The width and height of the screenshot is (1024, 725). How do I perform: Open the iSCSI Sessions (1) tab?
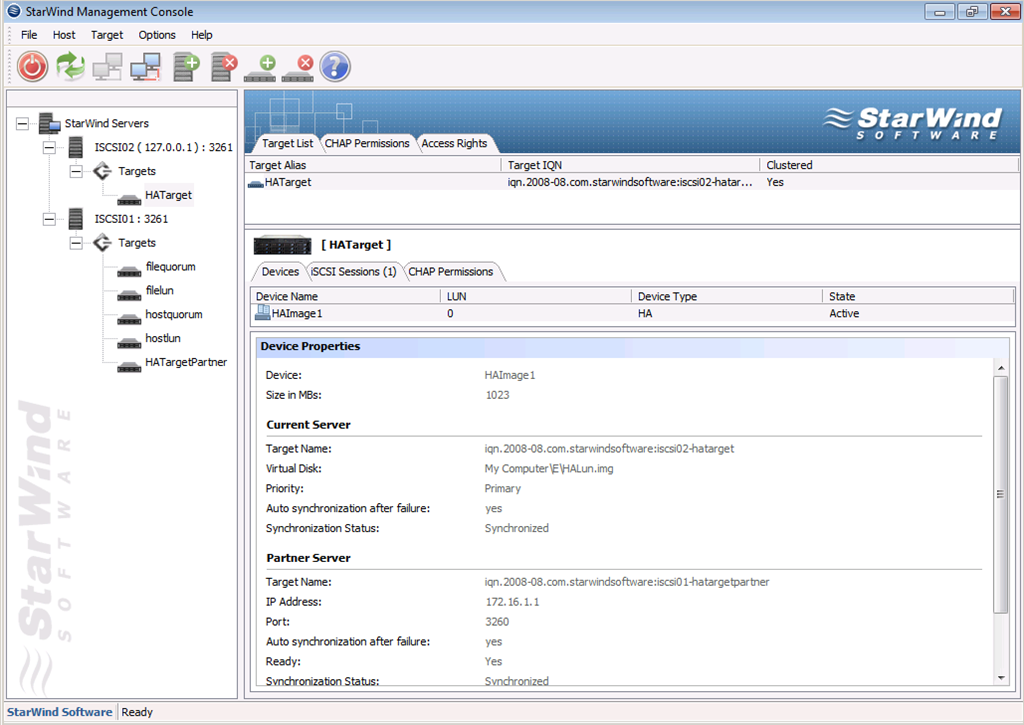click(353, 272)
